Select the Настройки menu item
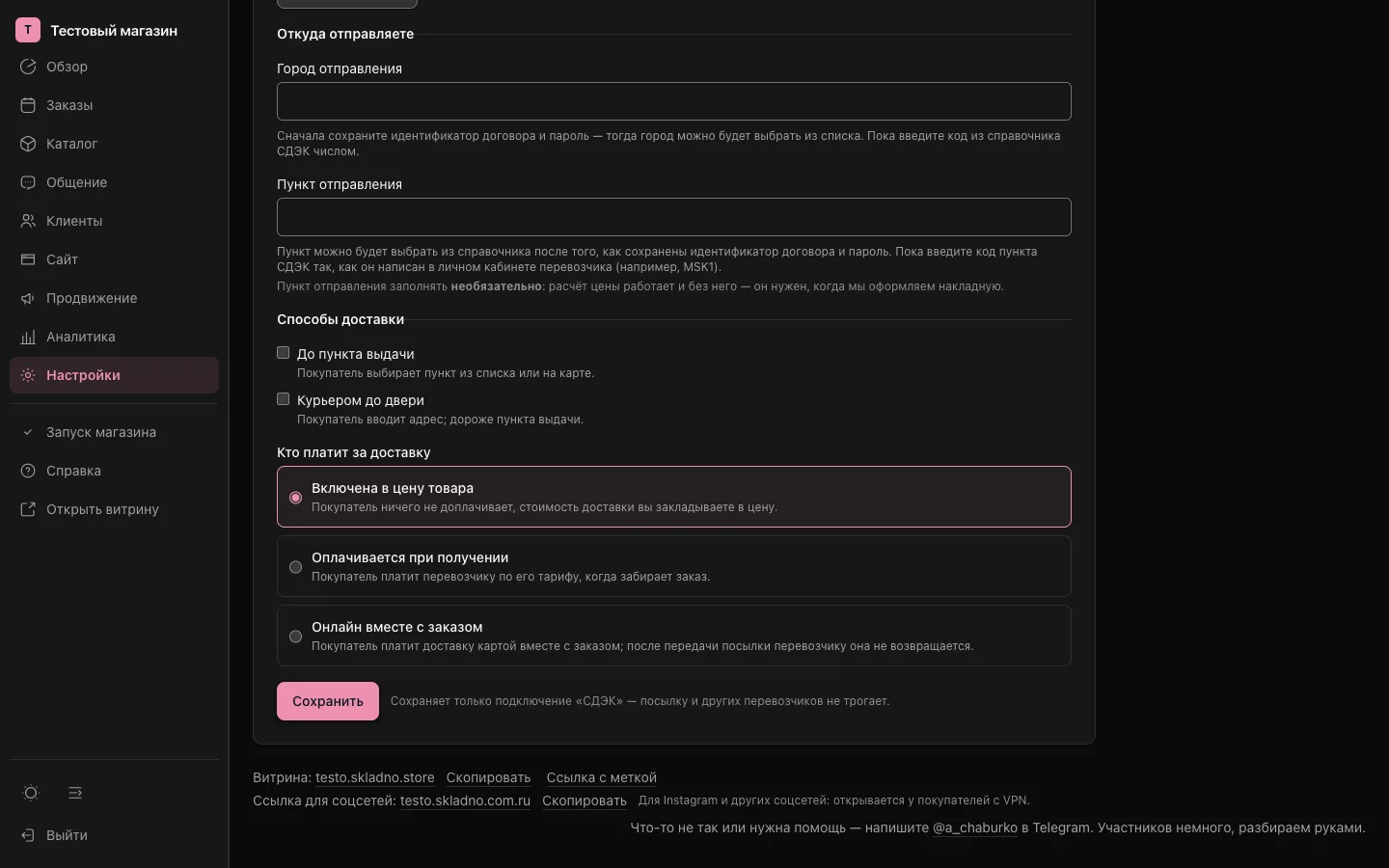 click(114, 375)
